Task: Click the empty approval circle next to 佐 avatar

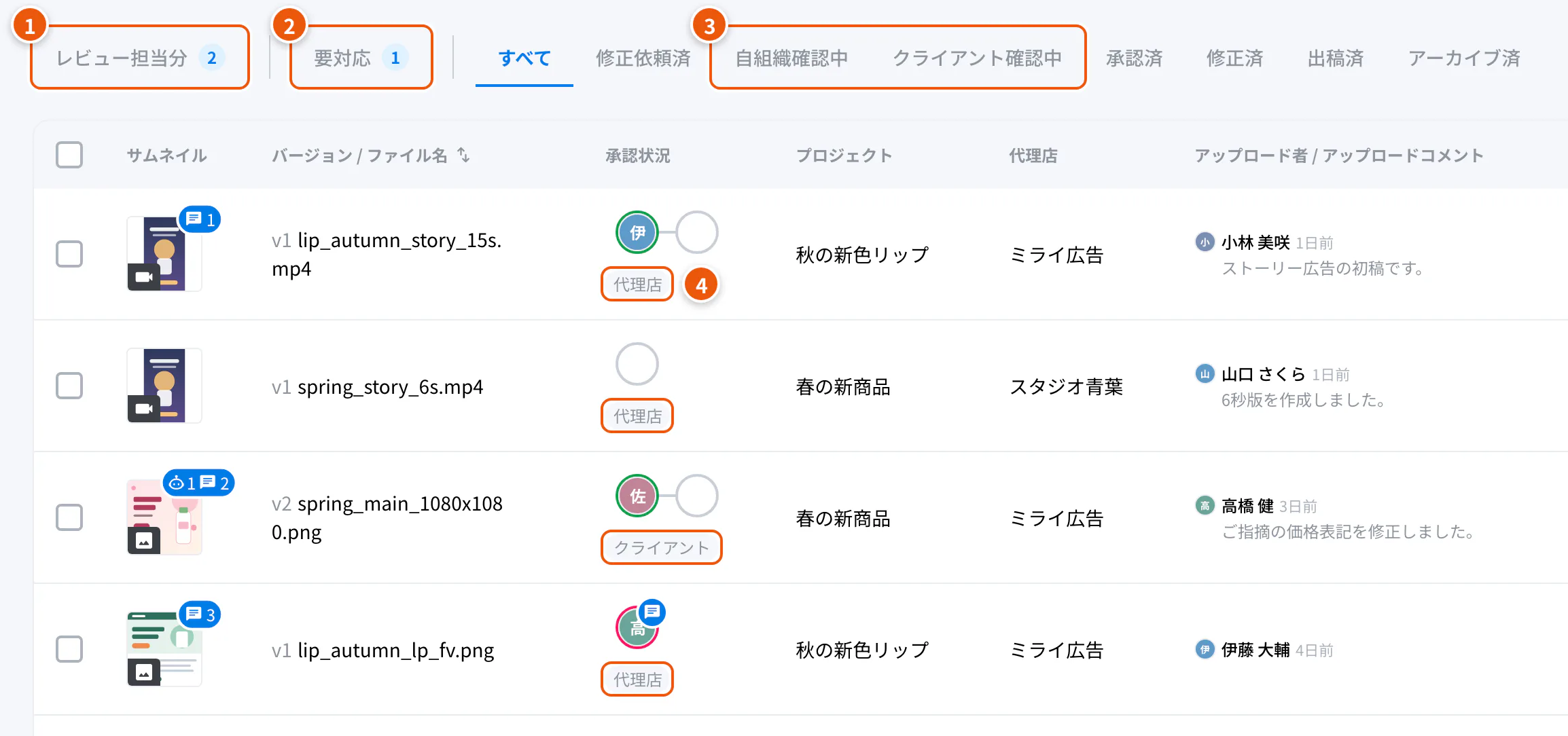Action: click(696, 496)
